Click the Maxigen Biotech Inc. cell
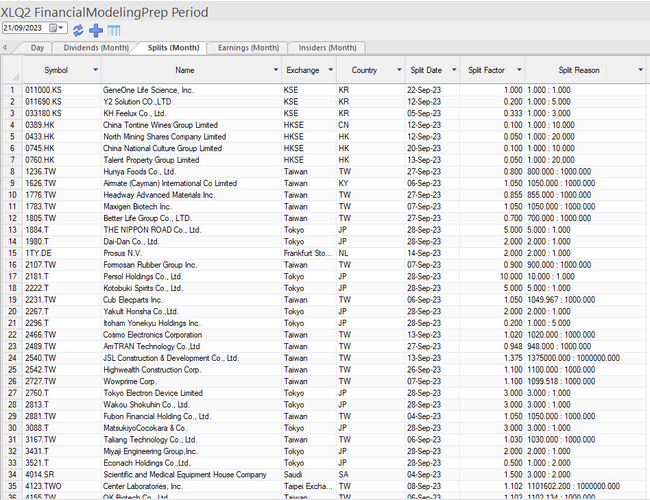Viewport: 650px width, 500px height. 191,206
